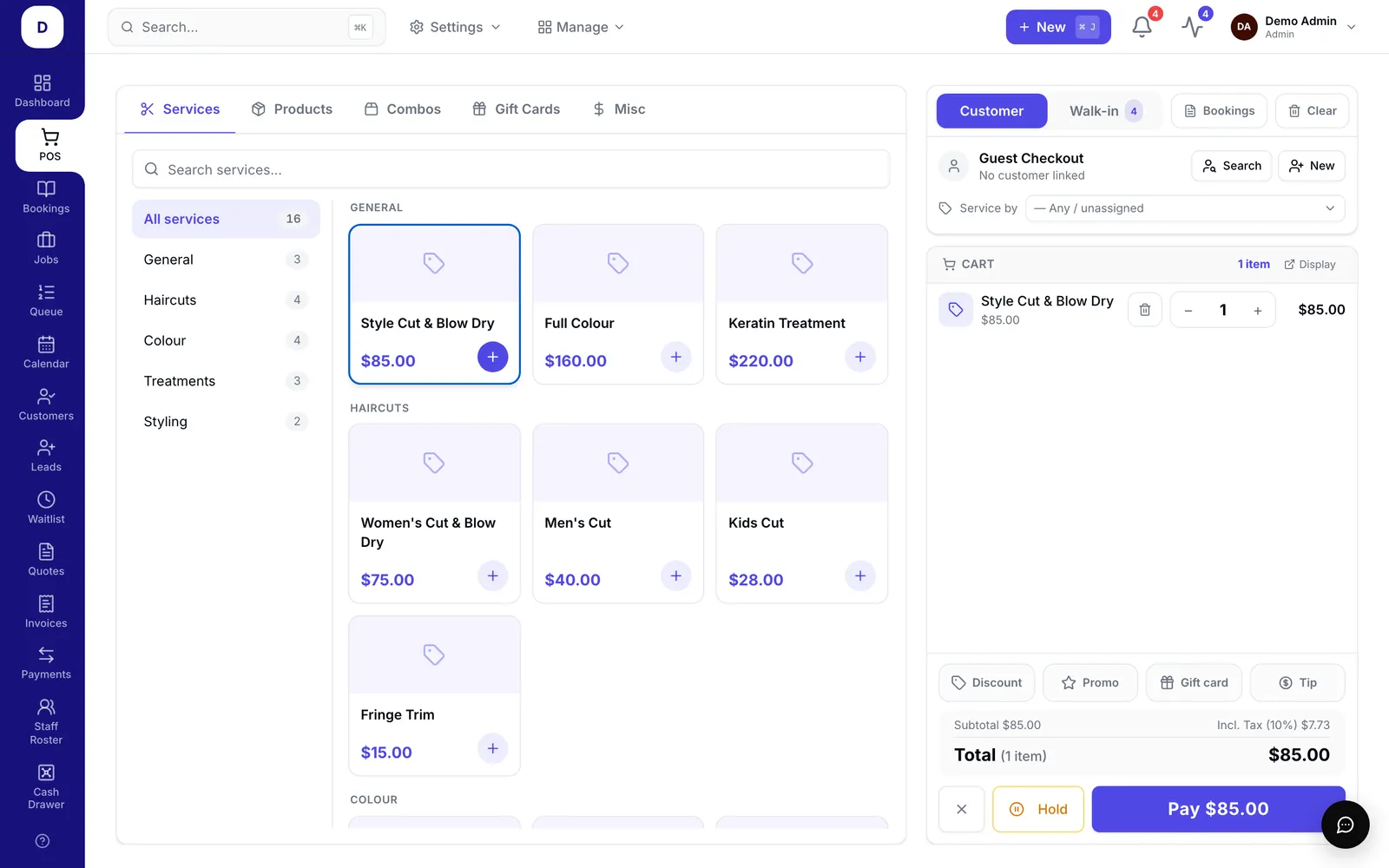This screenshot has height=868, width=1389.
Task: Expand the Settings dropdown
Action: coord(455,27)
